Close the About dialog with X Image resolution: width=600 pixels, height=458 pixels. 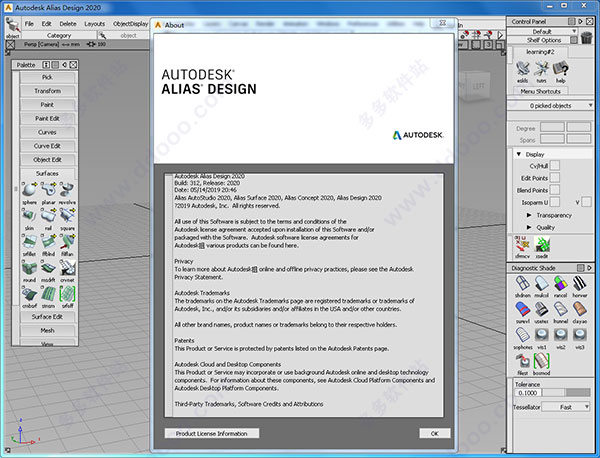pyautogui.click(x=442, y=23)
